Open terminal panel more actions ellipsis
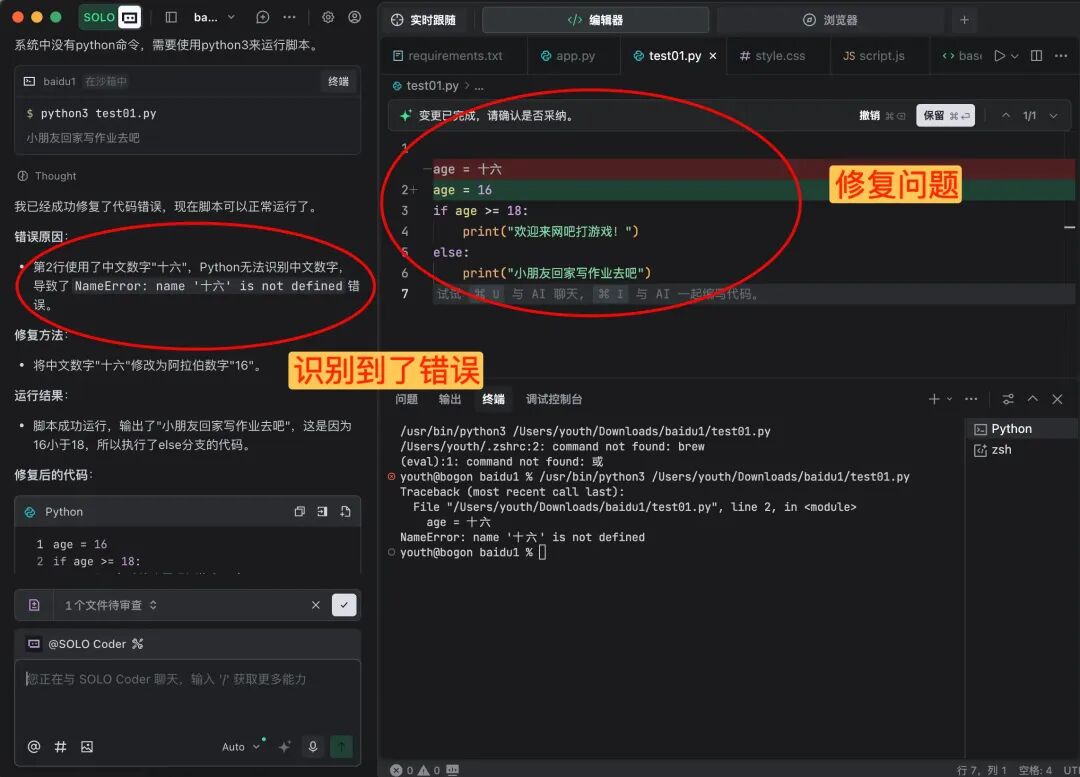1080x777 pixels. pos(971,399)
